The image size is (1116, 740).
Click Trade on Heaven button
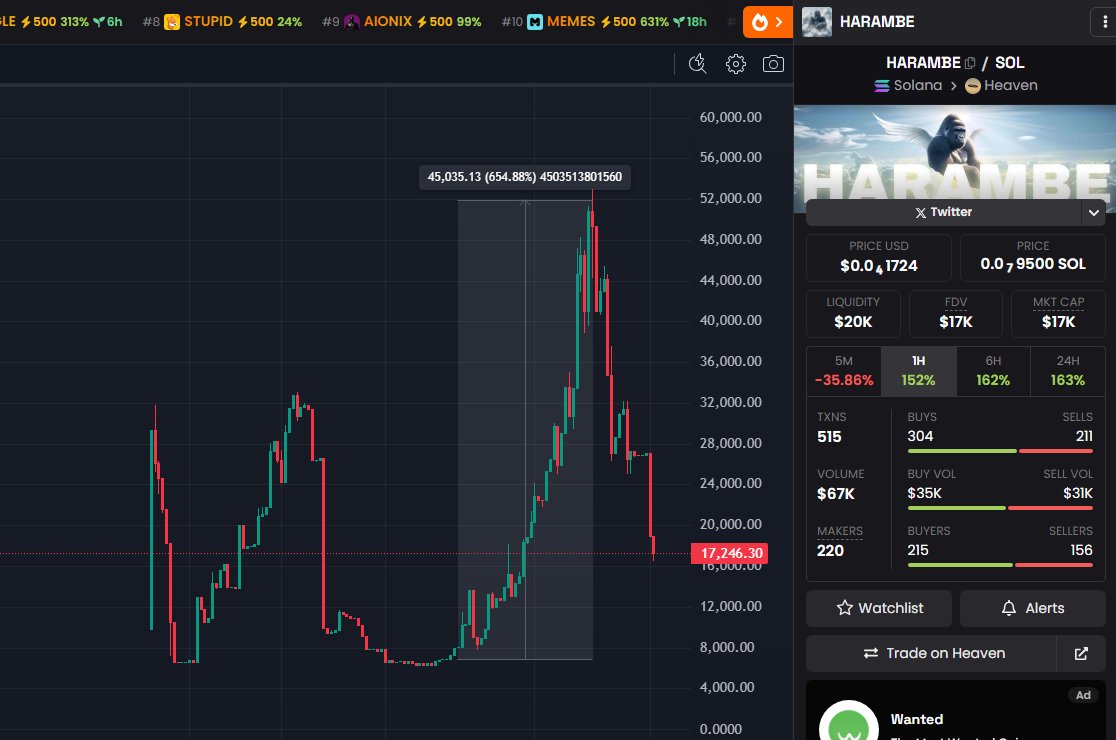(932, 653)
